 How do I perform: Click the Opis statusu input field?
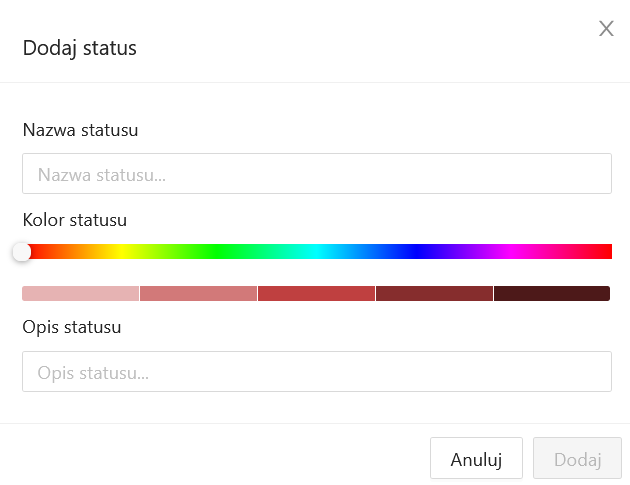pos(316,372)
